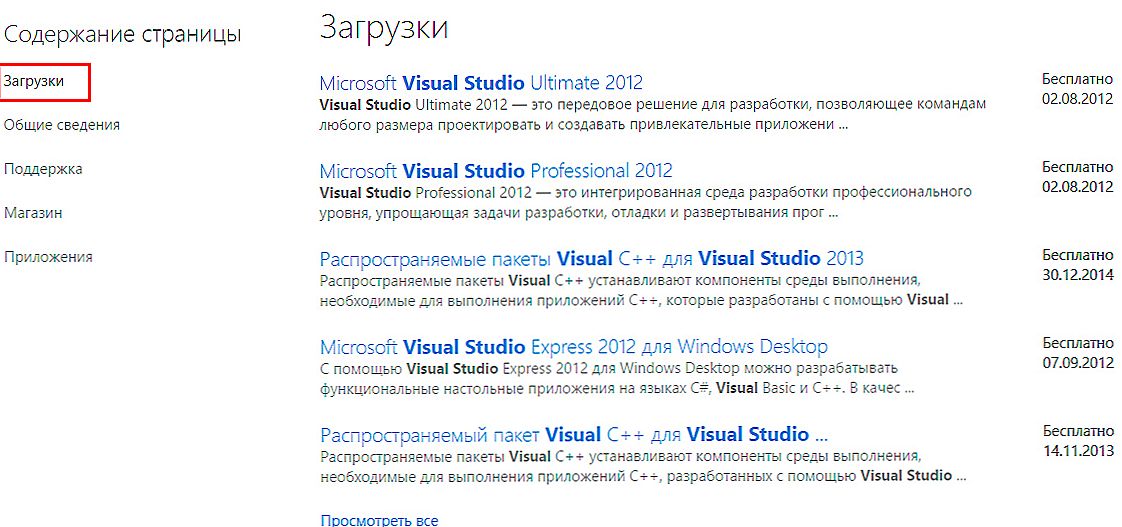Open Visual C++ packages for Visual Studio 2013
Viewport: 1122px width, 527px height.
tap(592, 258)
